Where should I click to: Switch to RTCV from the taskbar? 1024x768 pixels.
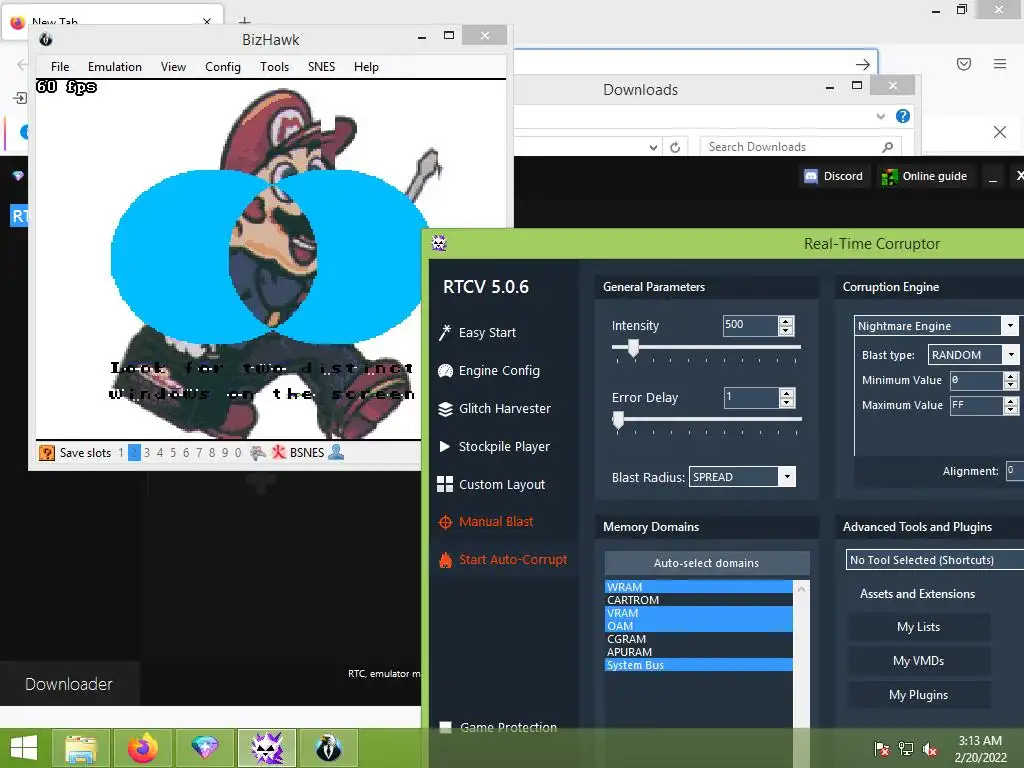click(266, 748)
